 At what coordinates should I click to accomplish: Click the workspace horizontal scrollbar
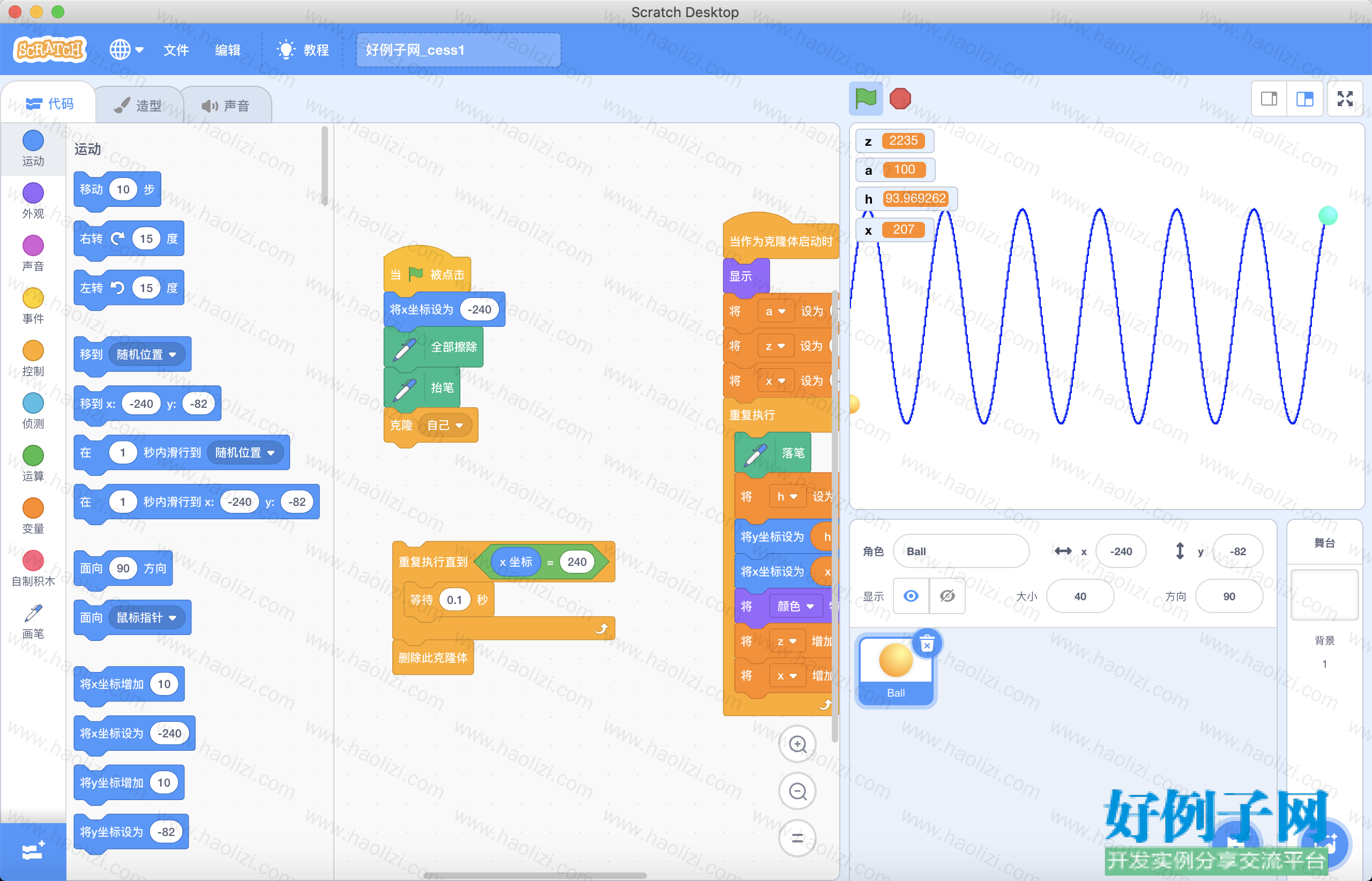point(535,875)
